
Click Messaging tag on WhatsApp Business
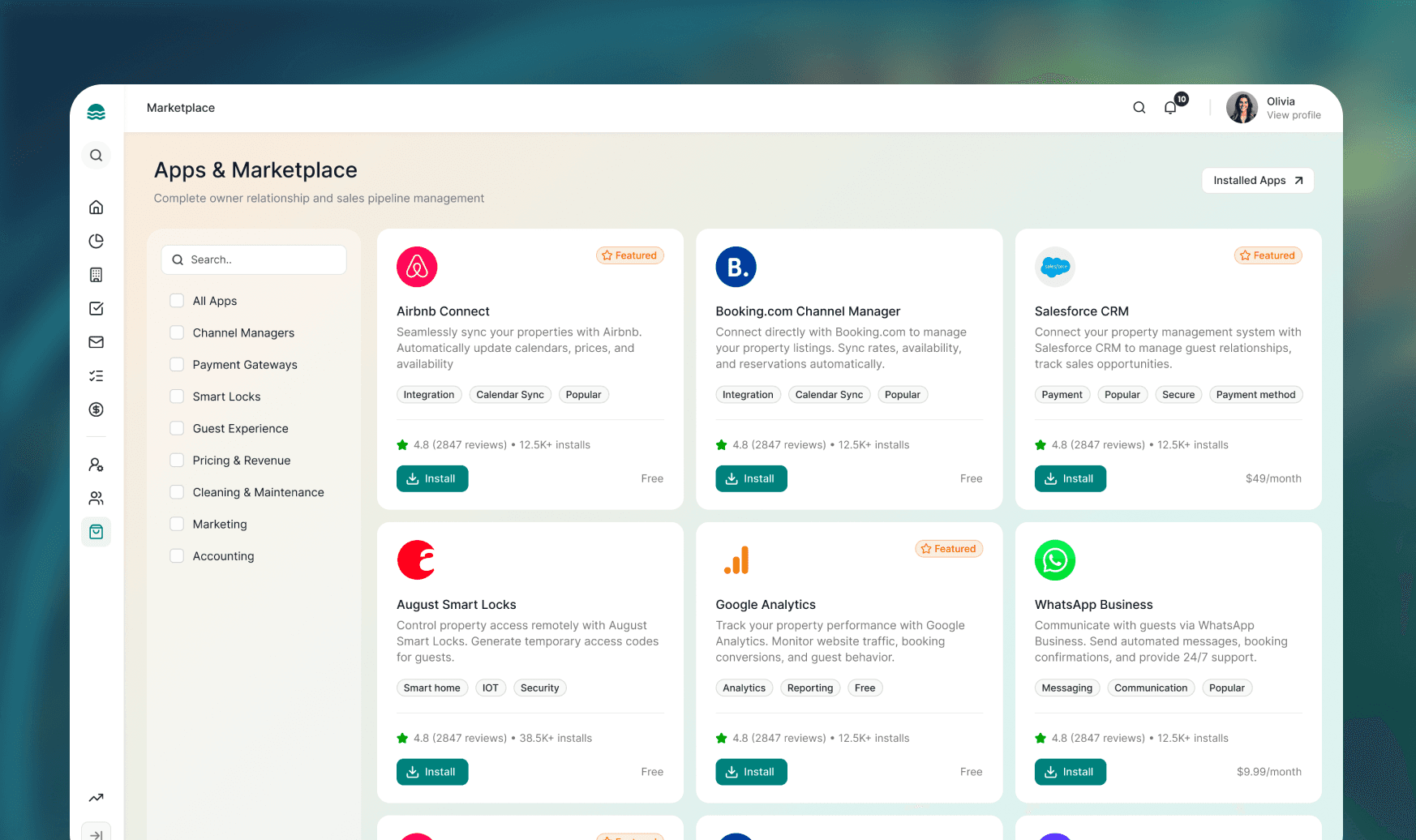[1067, 688]
